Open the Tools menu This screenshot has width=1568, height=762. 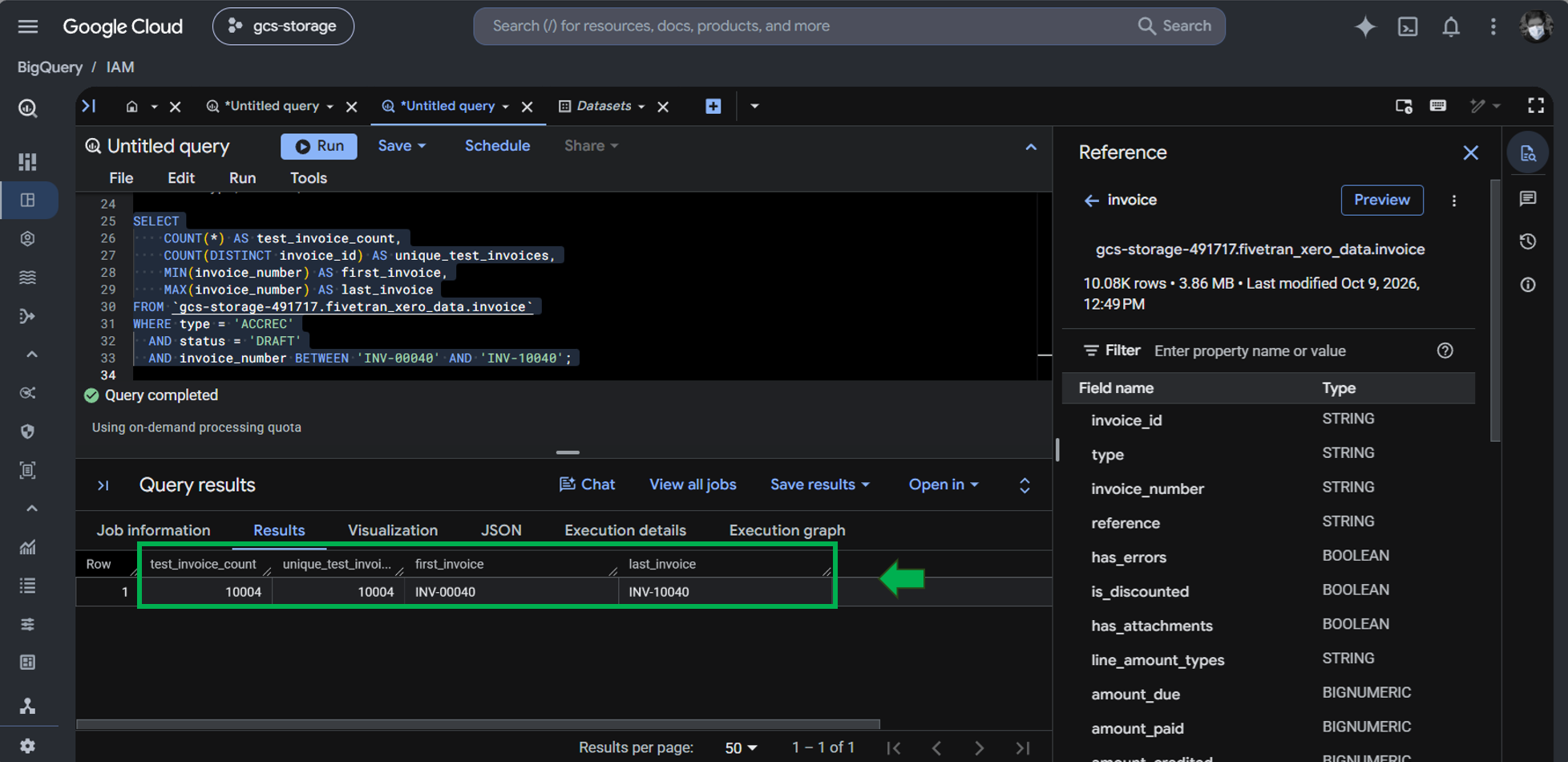tap(309, 178)
